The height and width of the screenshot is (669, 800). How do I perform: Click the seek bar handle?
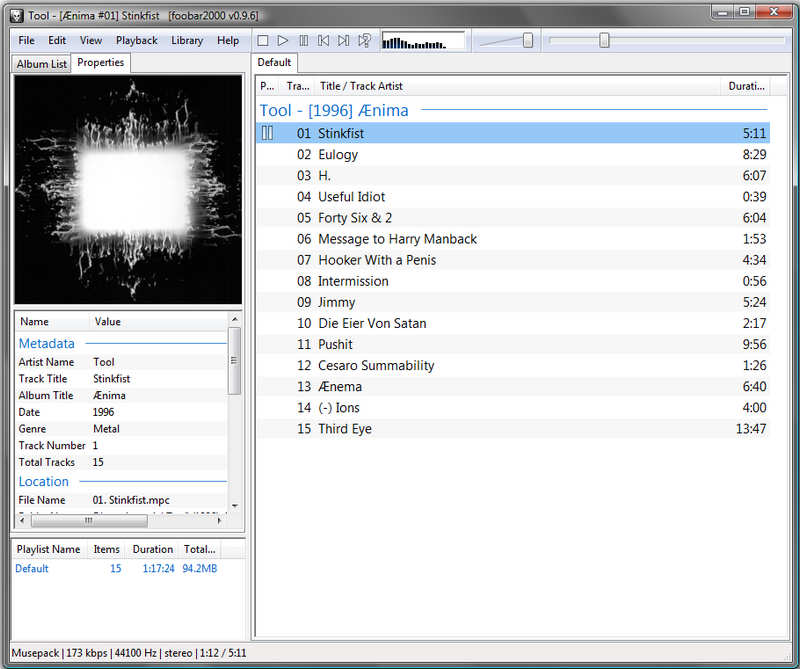click(604, 40)
